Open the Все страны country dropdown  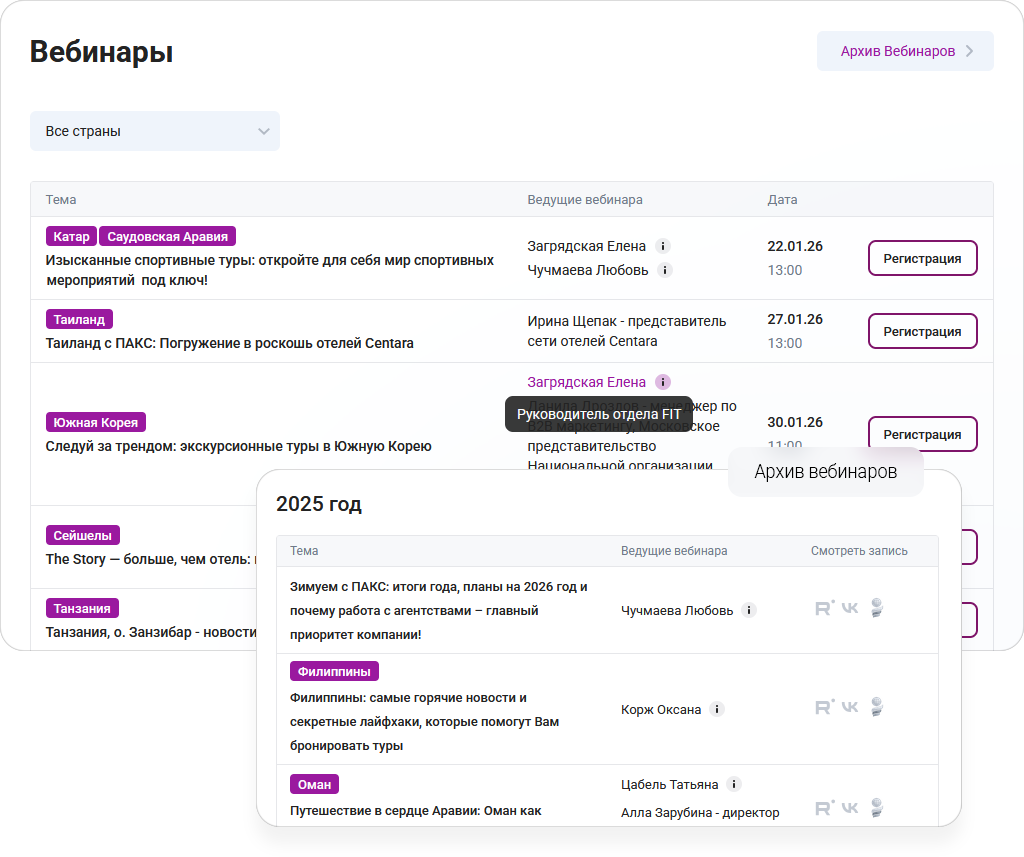154,131
